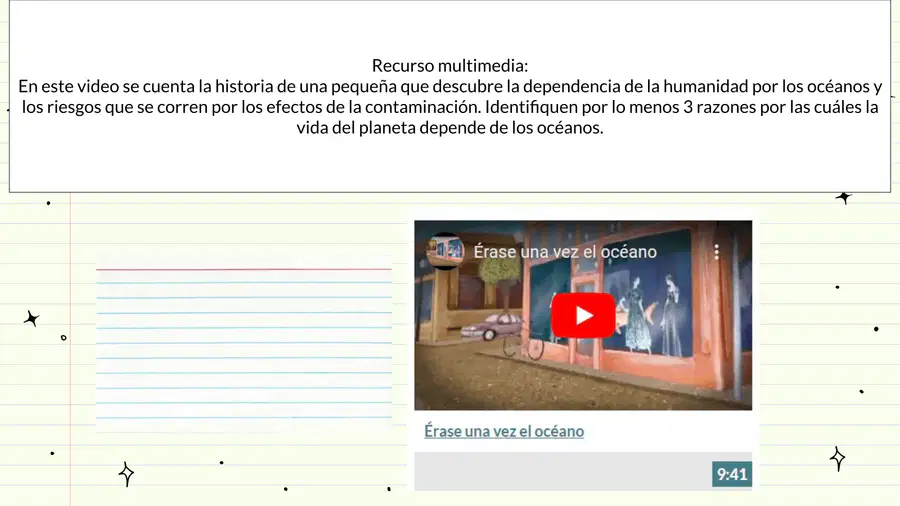
Task: Click the video thumbnail's shop window mannequins
Action: 651,316
